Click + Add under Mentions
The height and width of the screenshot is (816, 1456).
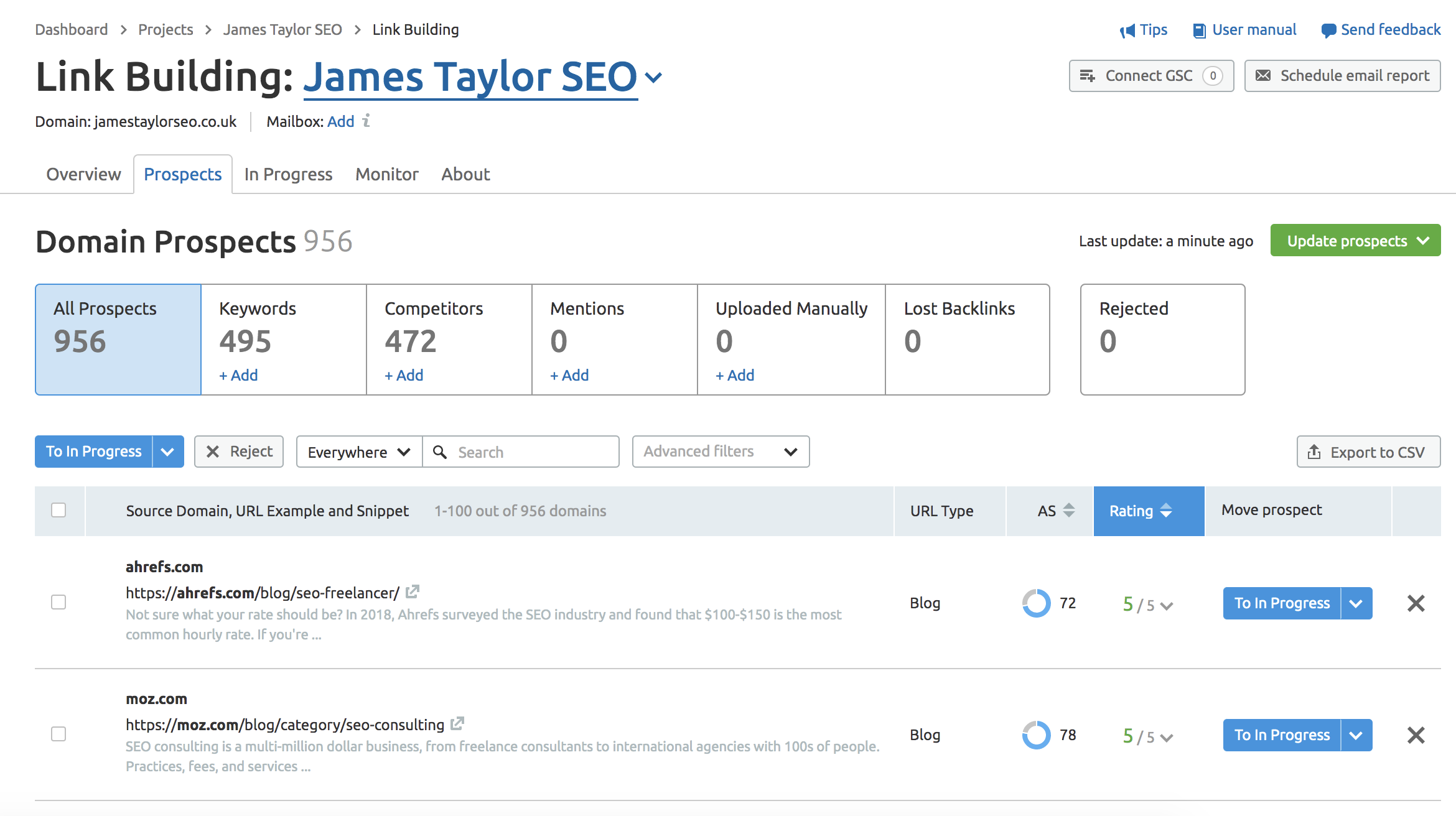[569, 375]
